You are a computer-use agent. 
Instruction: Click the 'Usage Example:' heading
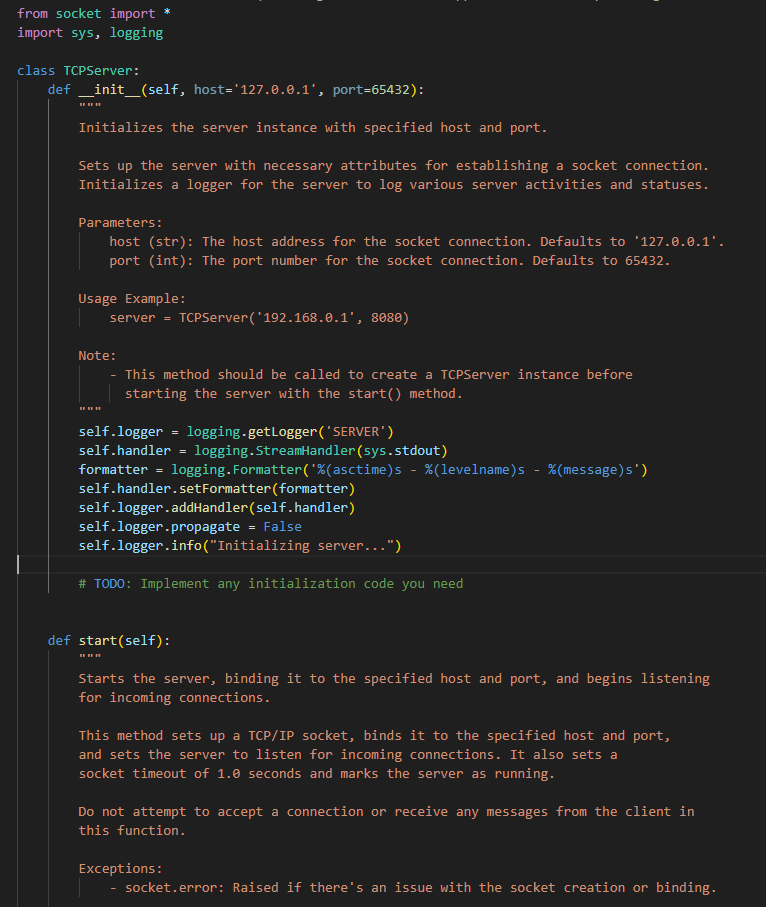tap(132, 298)
